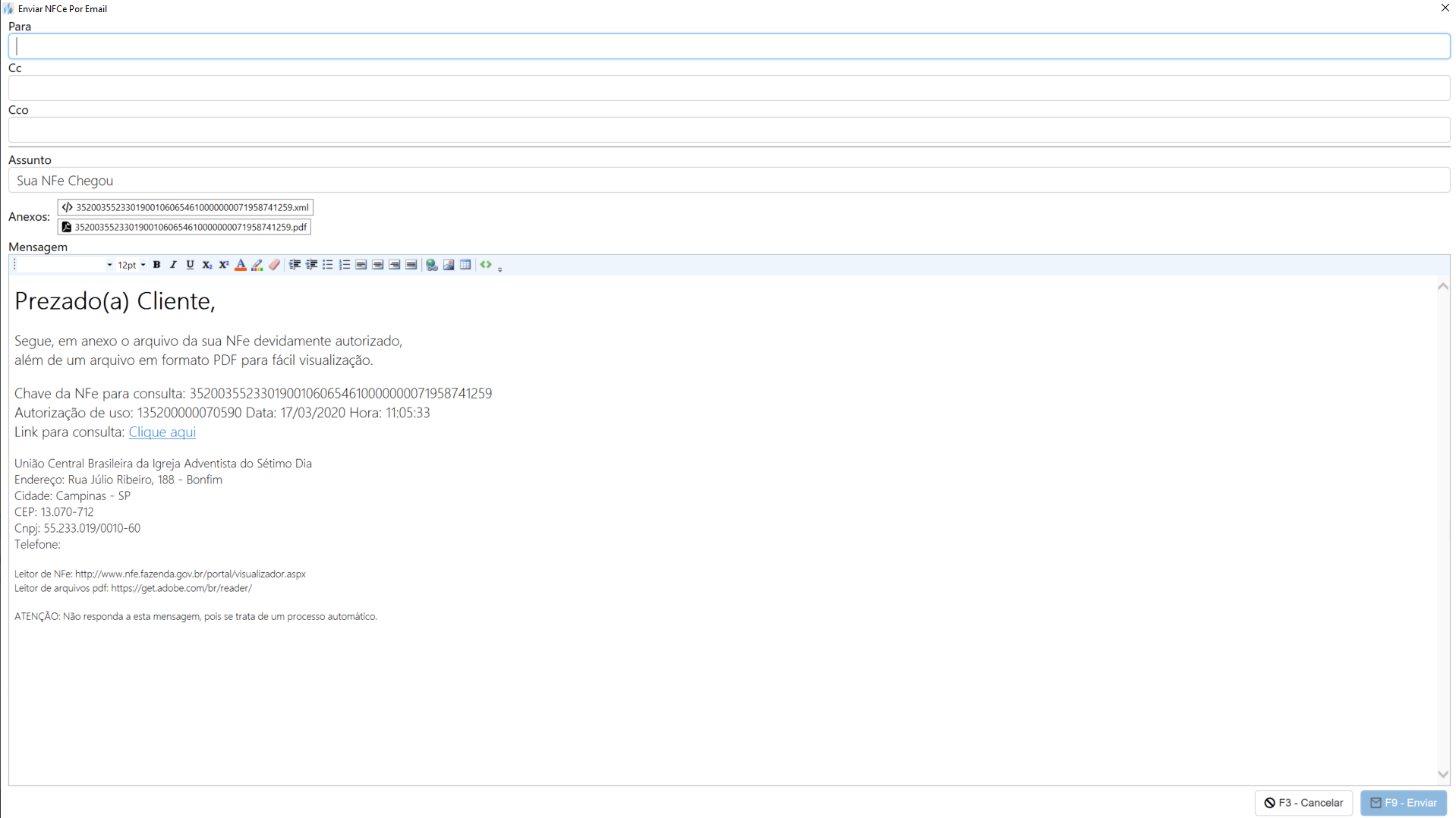Click the 'Autorização de uso' line
1456x818 pixels.
click(x=222, y=413)
